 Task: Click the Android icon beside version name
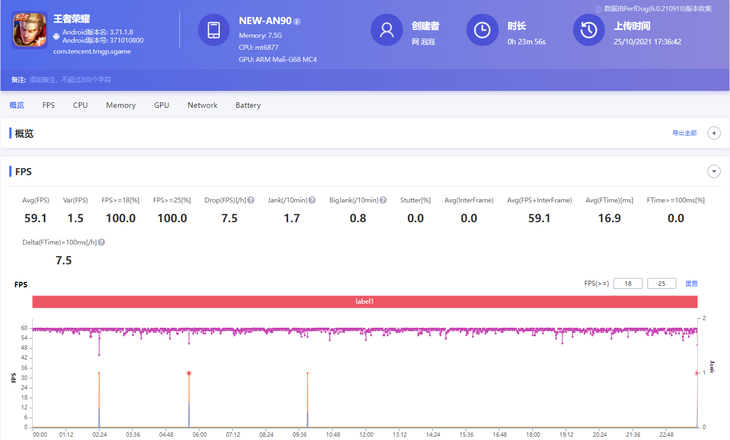56,36
